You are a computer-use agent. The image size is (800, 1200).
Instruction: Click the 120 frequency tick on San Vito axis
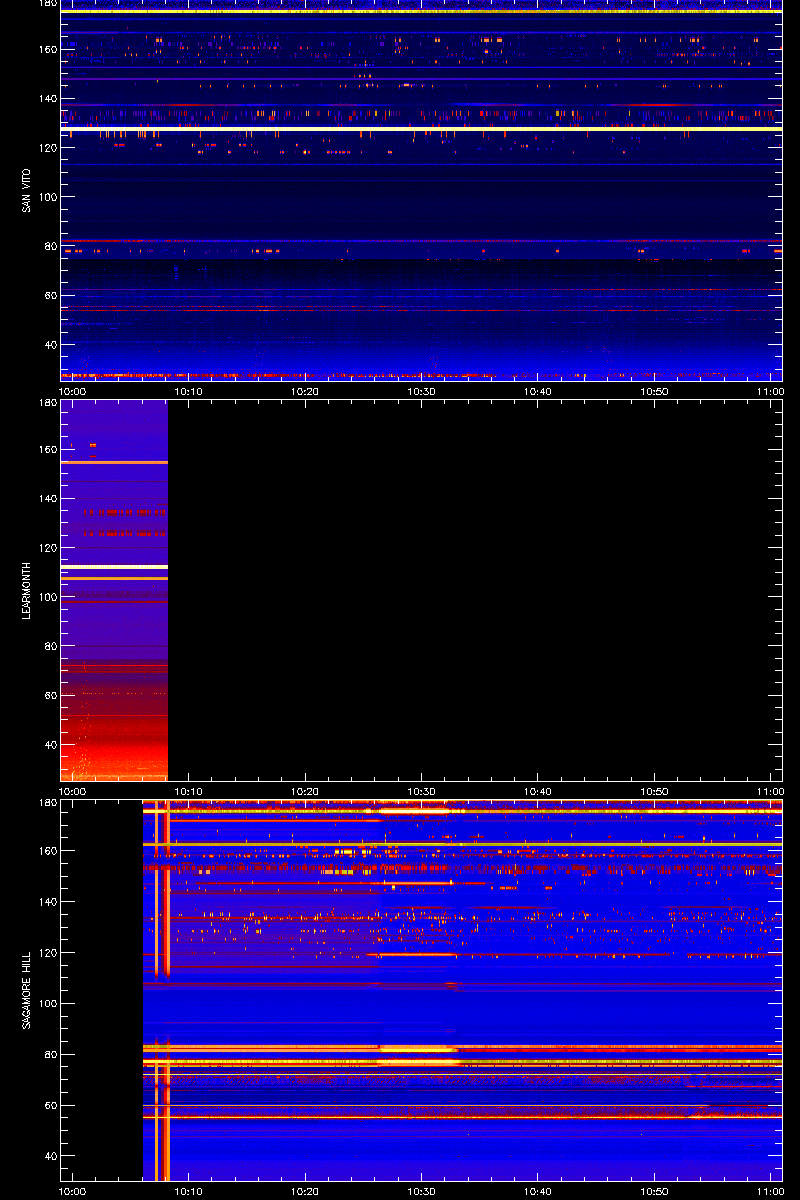coord(46,147)
